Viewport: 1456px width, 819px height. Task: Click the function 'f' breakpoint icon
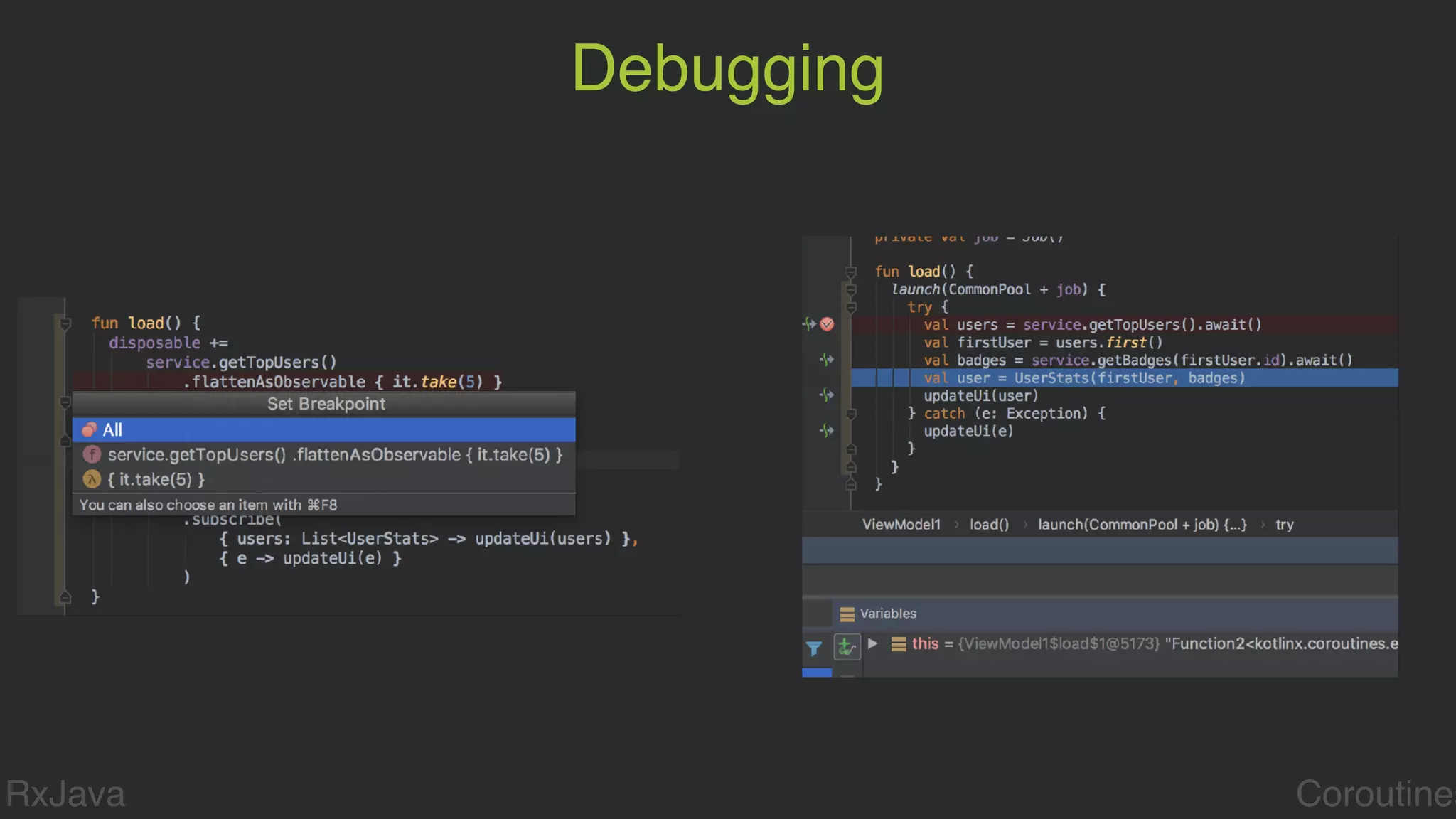[92, 454]
